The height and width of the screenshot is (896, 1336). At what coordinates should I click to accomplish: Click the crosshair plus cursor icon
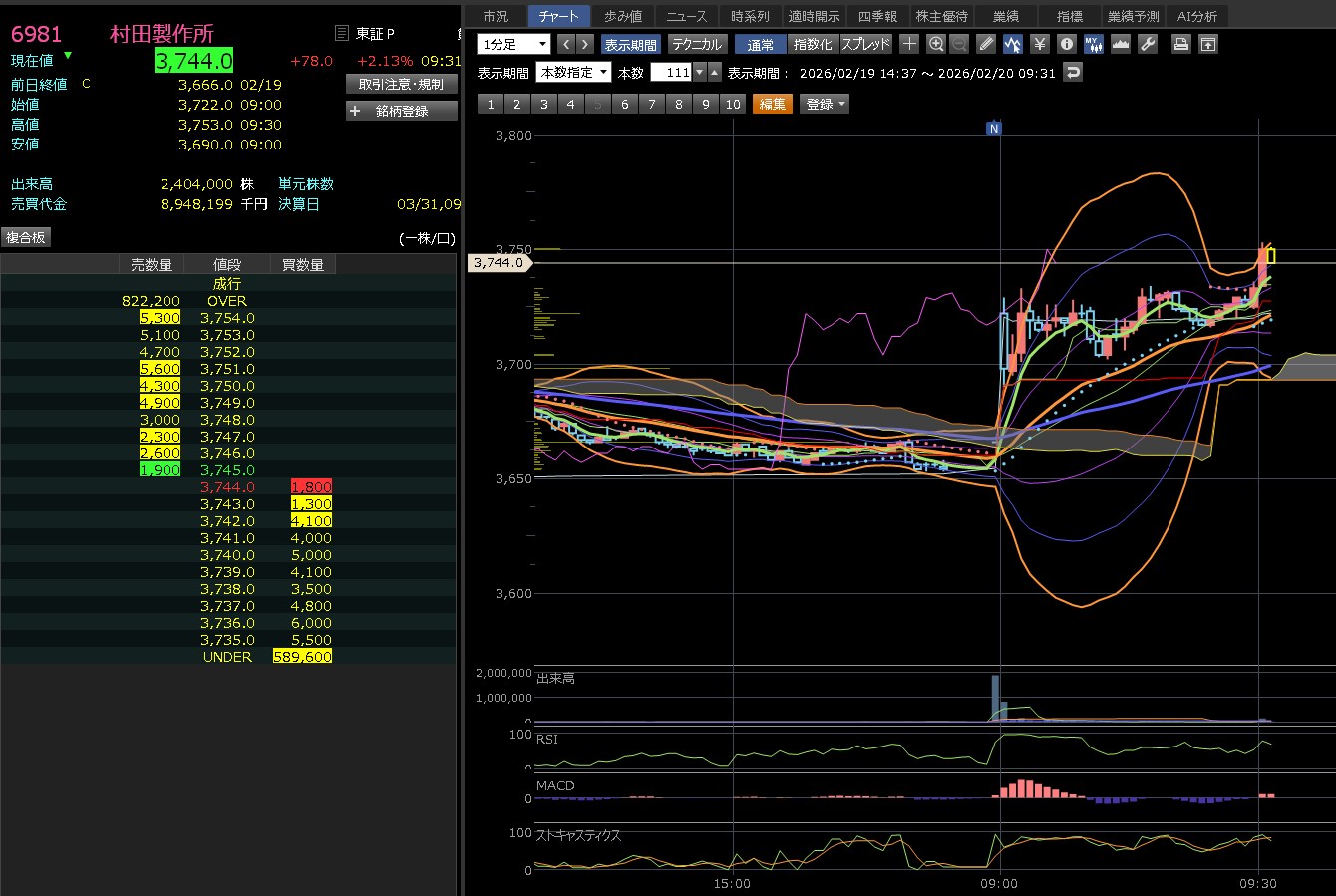[x=908, y=44]
